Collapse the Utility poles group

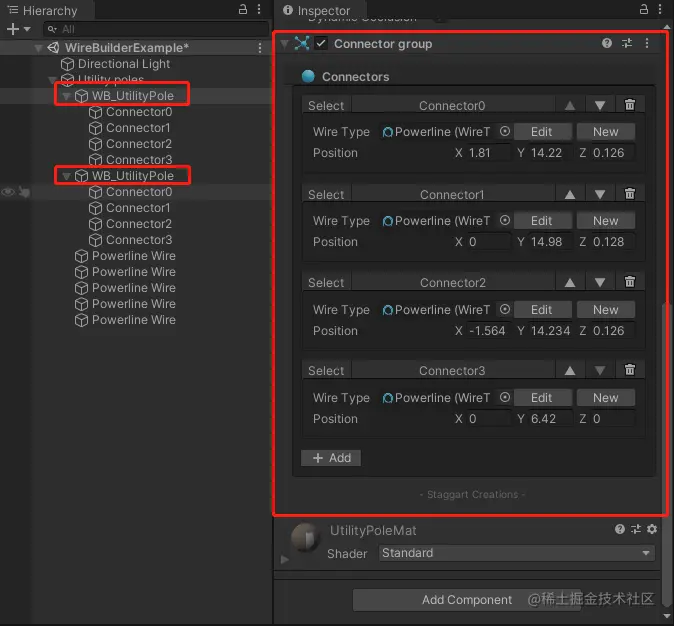(52, 80)
